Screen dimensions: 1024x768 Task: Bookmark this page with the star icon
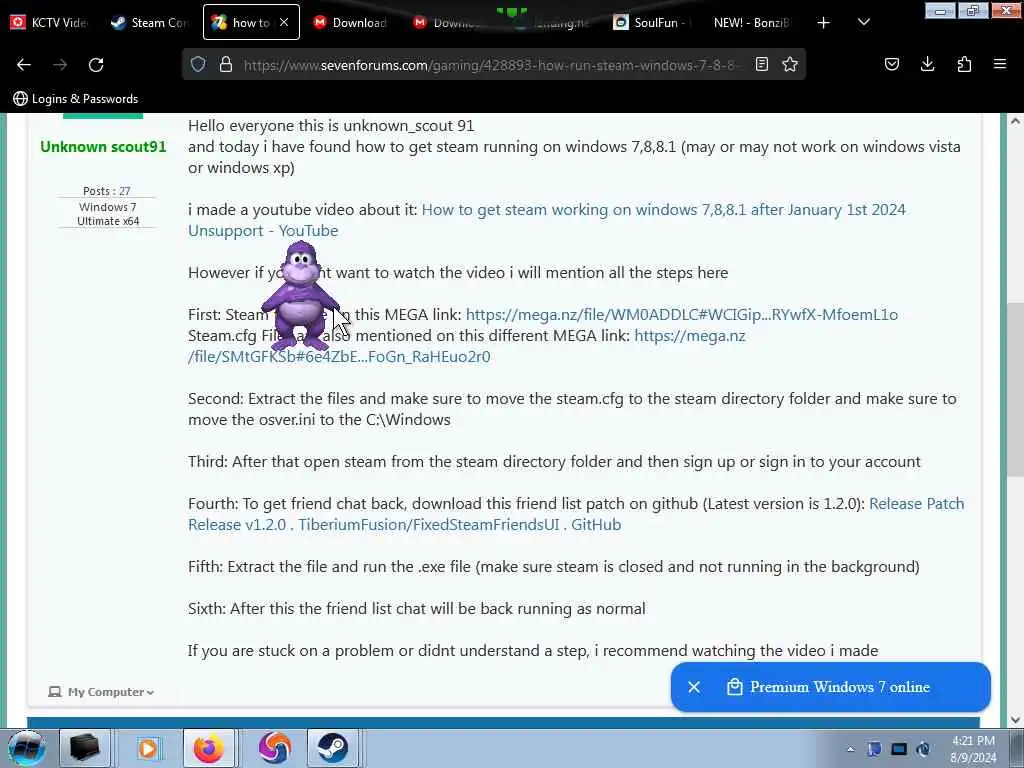790,64
